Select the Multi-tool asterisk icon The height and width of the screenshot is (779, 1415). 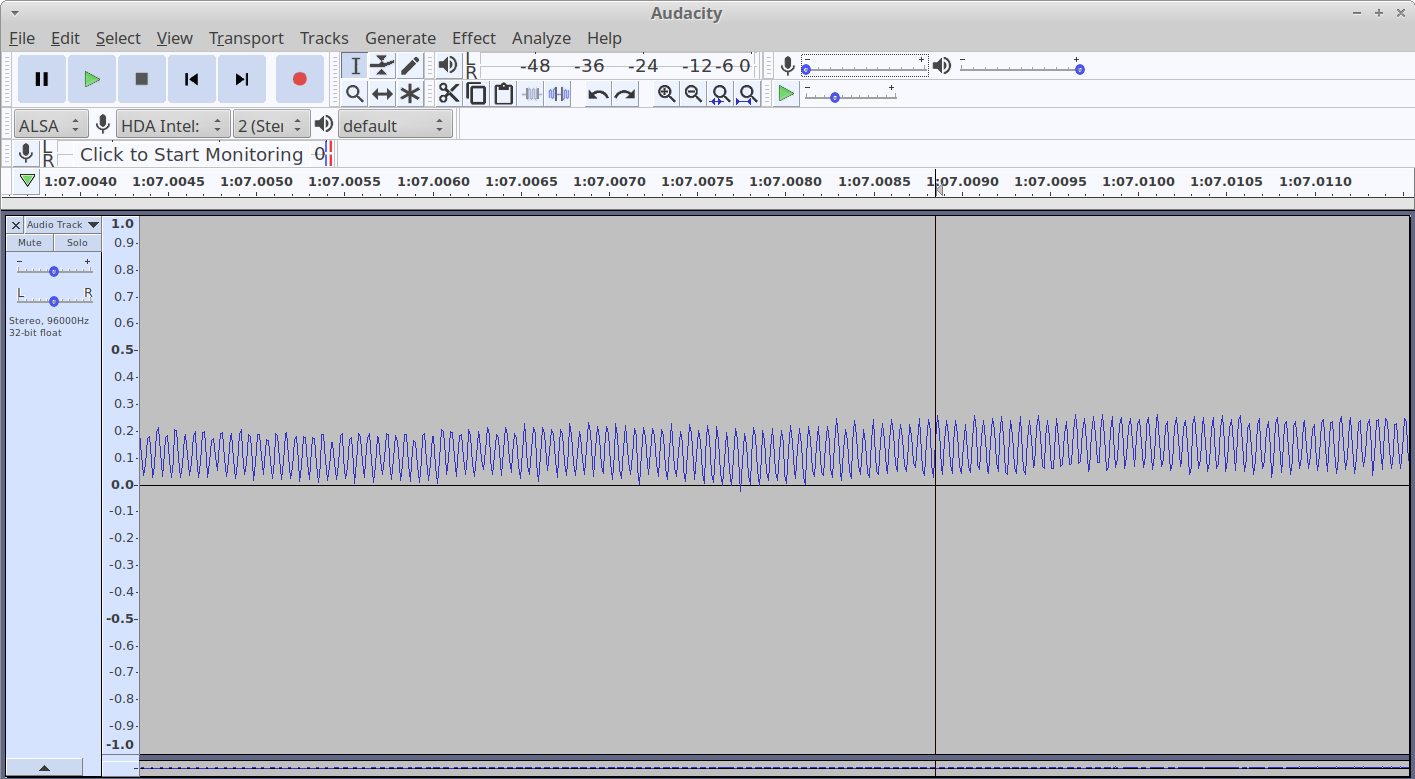coord(410,94)
